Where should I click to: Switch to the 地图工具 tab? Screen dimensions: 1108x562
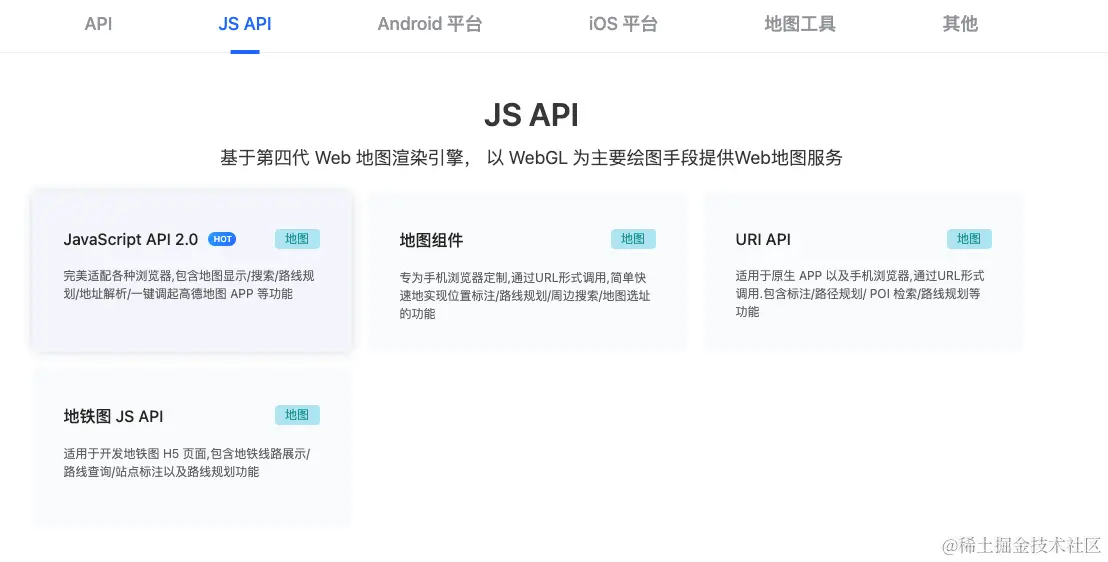click(x=800, y=24)
